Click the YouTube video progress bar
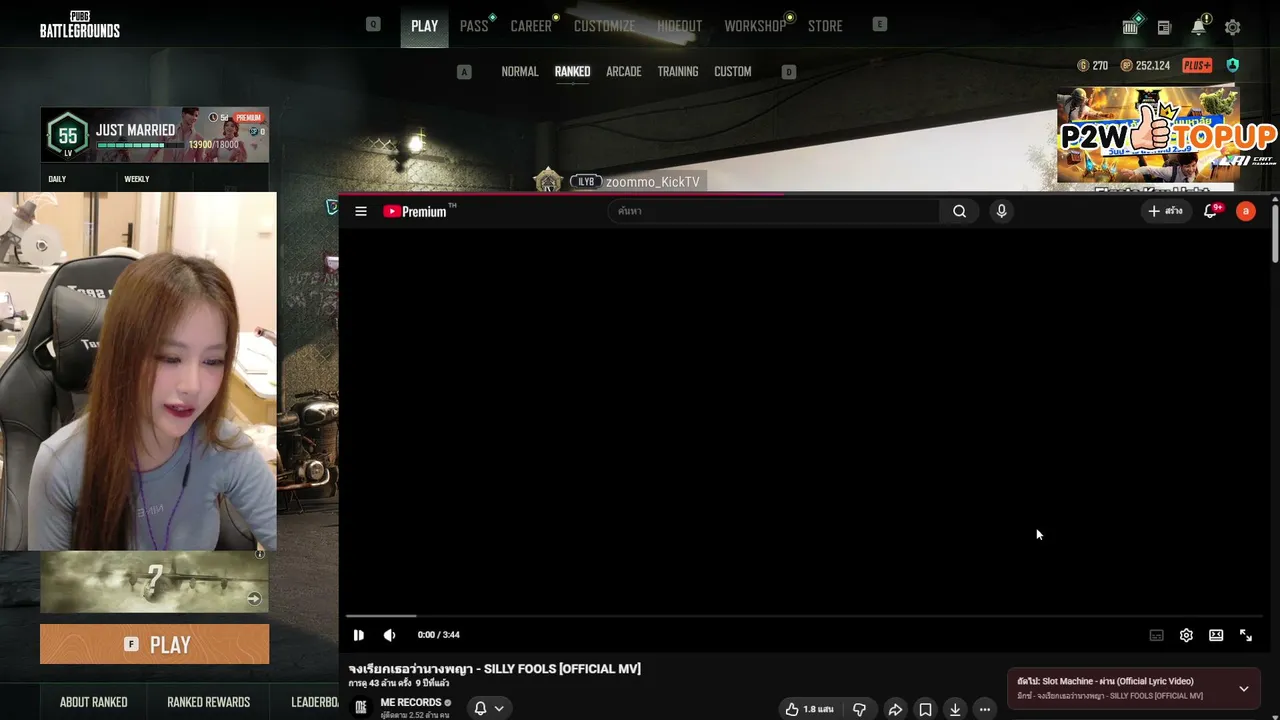 806,616
